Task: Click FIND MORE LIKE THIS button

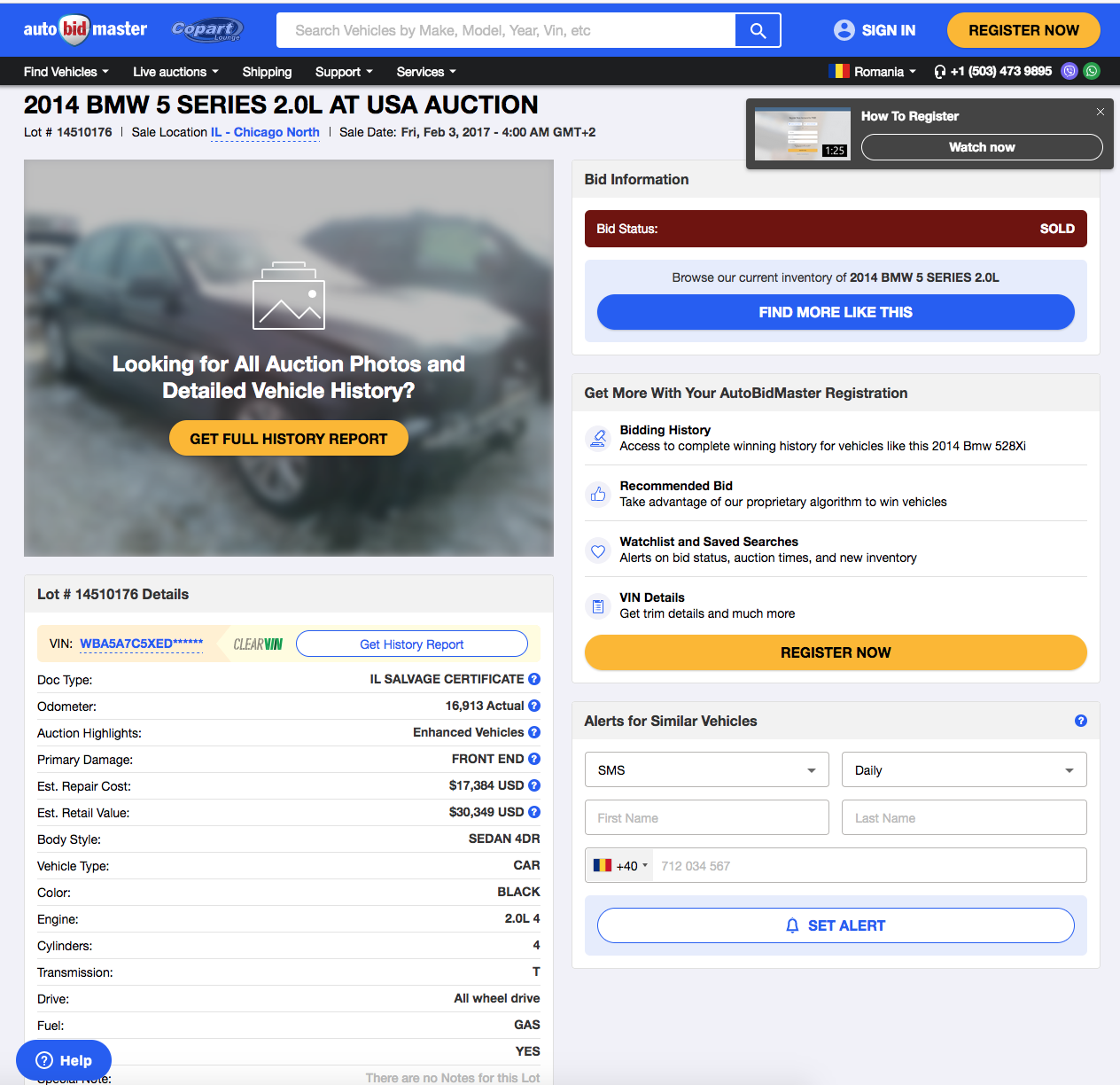Action: [836, 312]
